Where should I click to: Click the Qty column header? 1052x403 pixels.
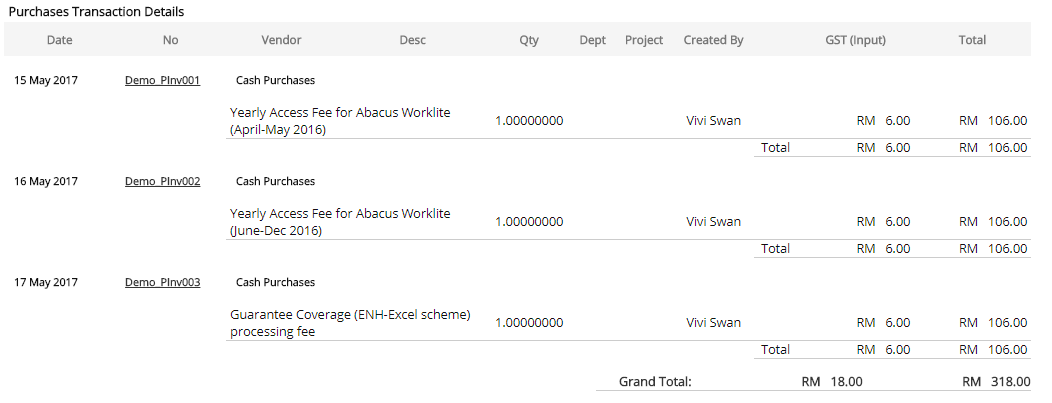click(x=529, y=40)
